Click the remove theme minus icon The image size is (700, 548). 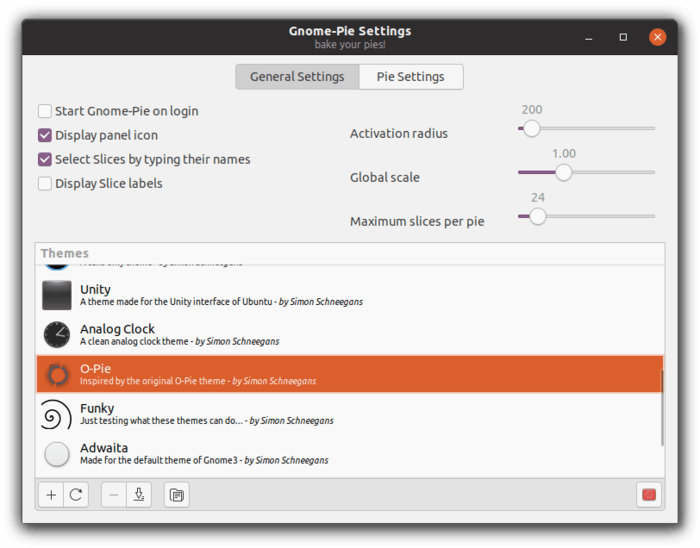tap(114, 495)
